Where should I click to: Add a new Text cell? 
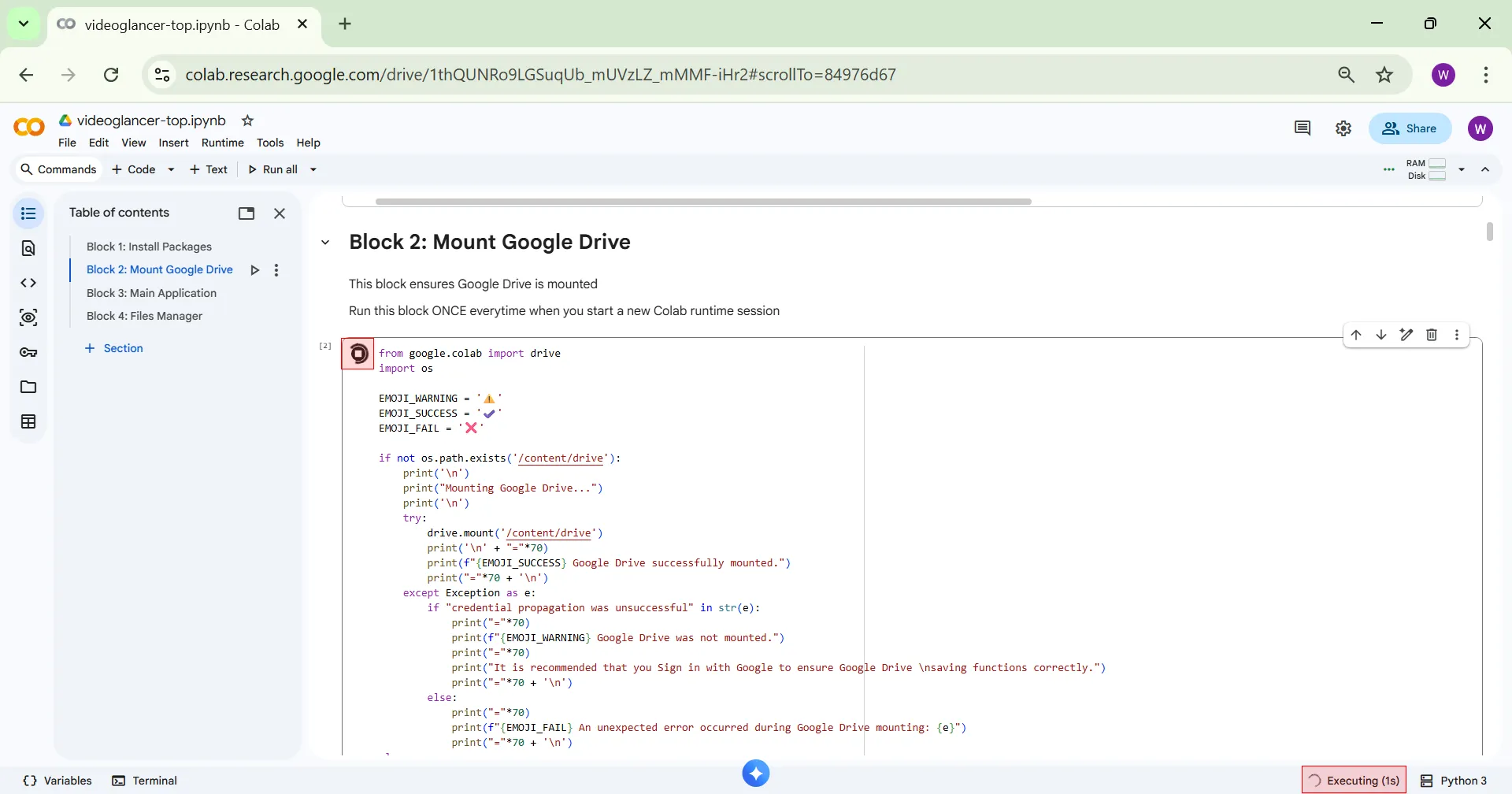[208, 169]
